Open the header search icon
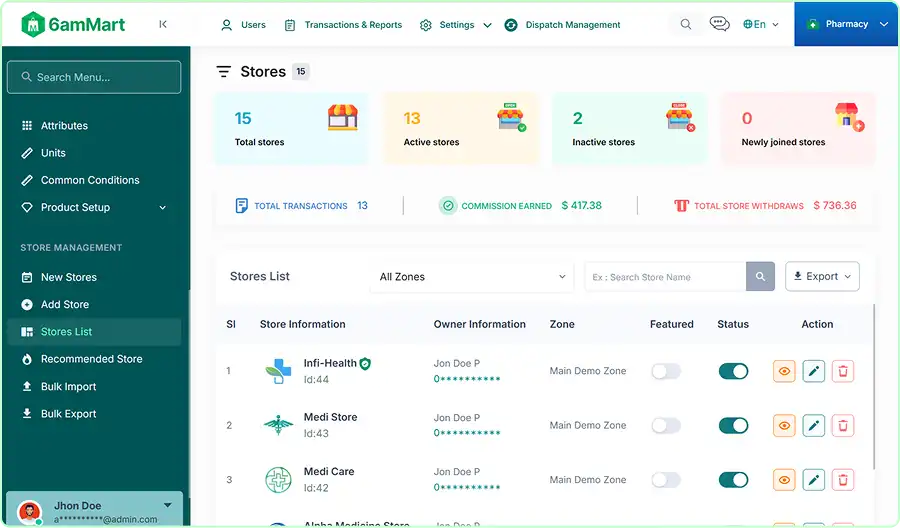The image size is (900, 528). pos(685,24)
